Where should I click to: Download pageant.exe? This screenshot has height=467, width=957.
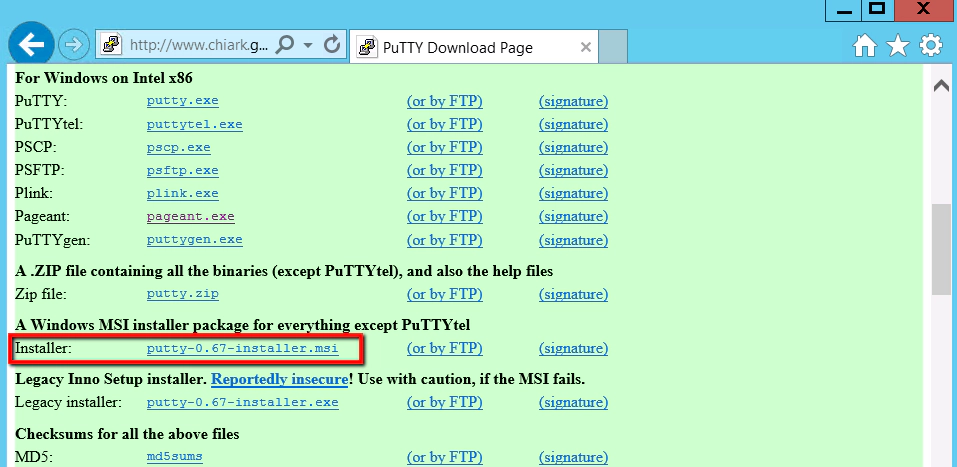click(190, 217)
